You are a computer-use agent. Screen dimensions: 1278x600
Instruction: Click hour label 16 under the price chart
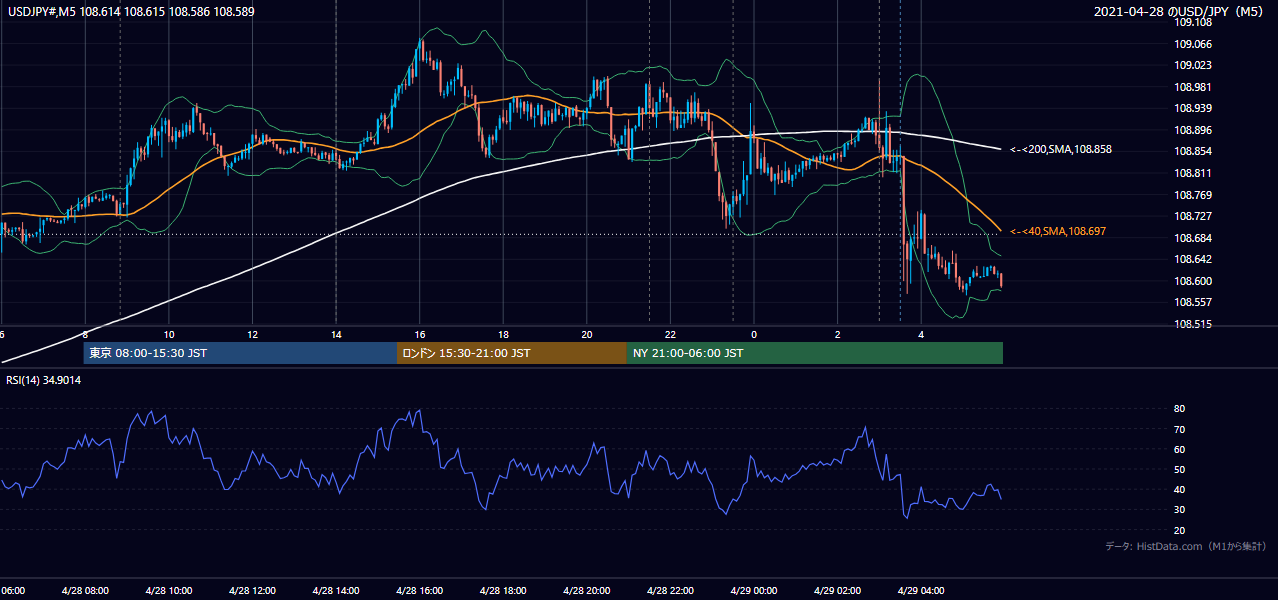click(419, 335)
